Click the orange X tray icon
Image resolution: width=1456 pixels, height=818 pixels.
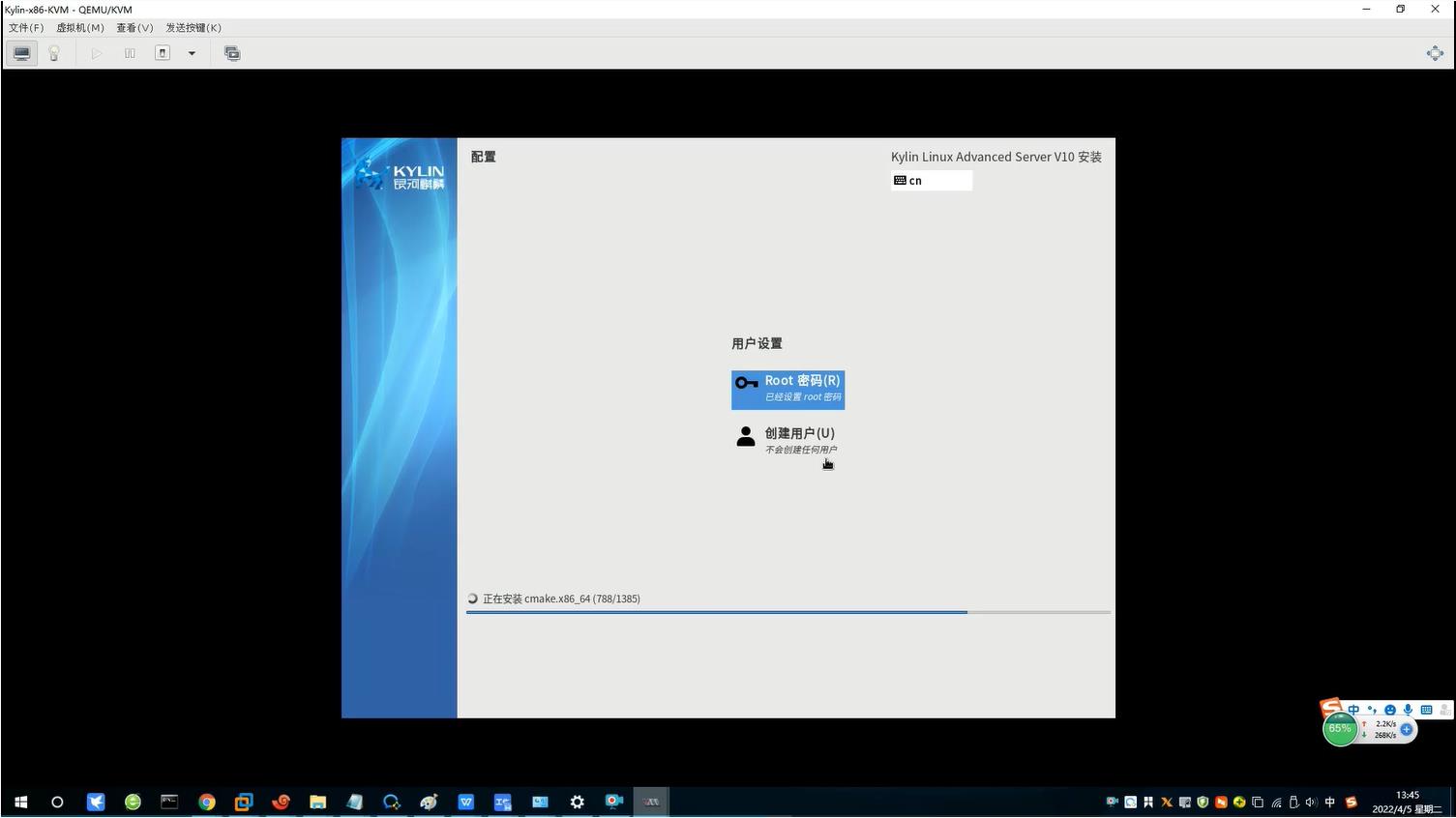click(1167, 803)
